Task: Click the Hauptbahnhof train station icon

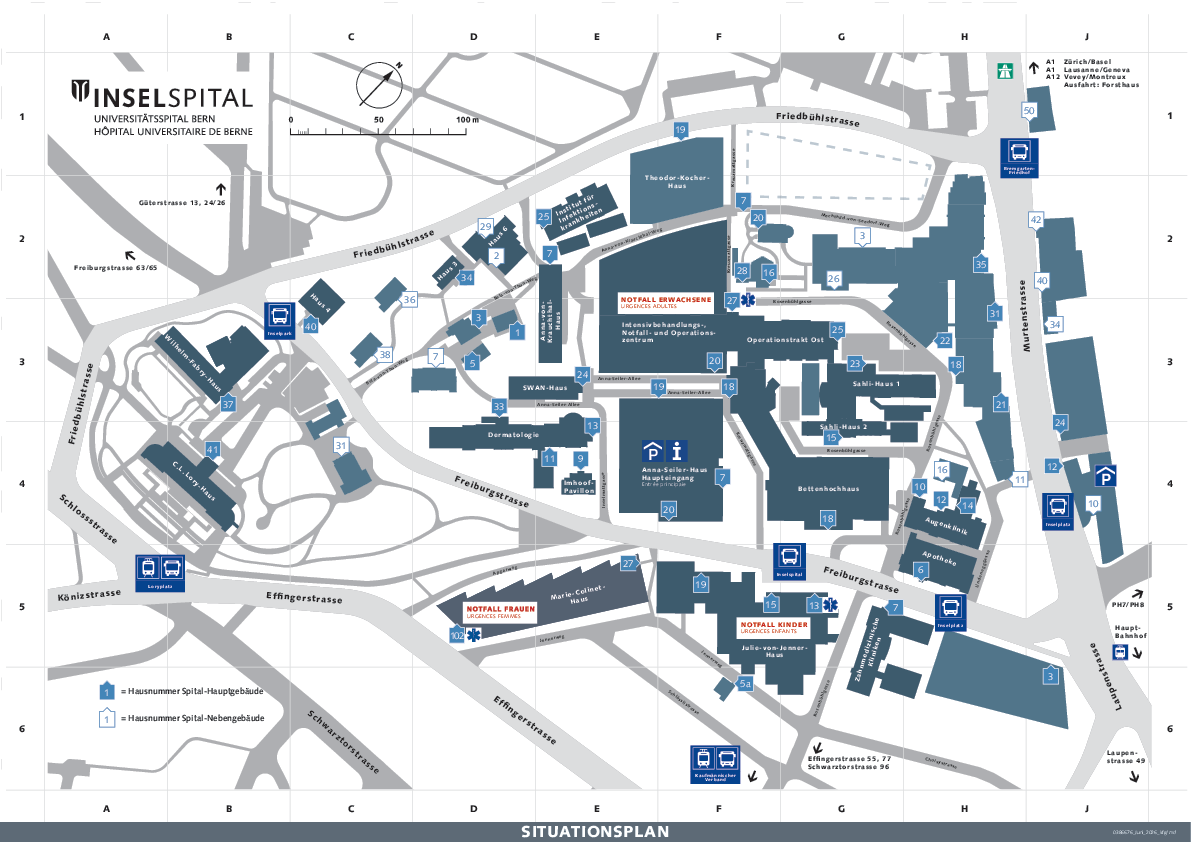Action: [x=1120, y=652]
